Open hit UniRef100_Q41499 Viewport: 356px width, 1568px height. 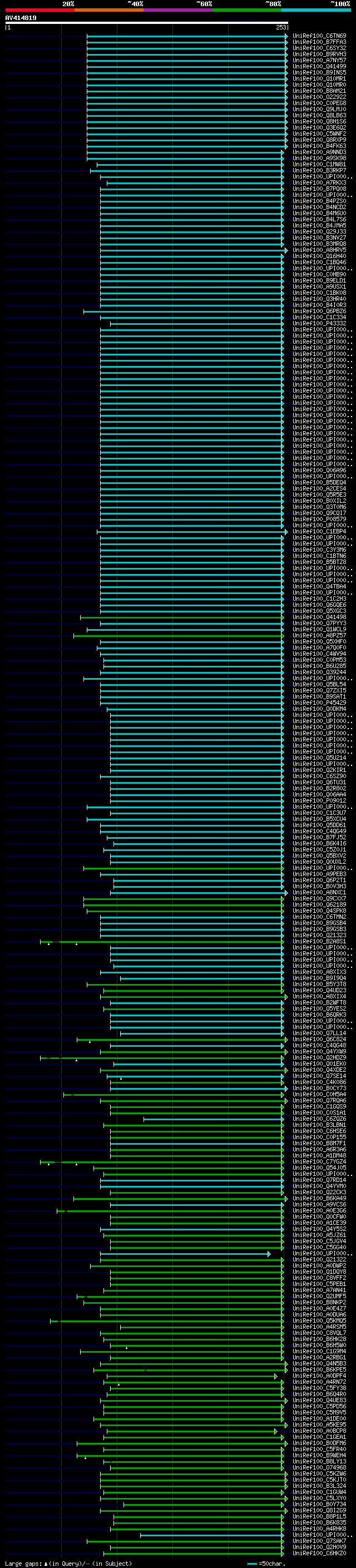pyautogui.click(x=319, y=66)
